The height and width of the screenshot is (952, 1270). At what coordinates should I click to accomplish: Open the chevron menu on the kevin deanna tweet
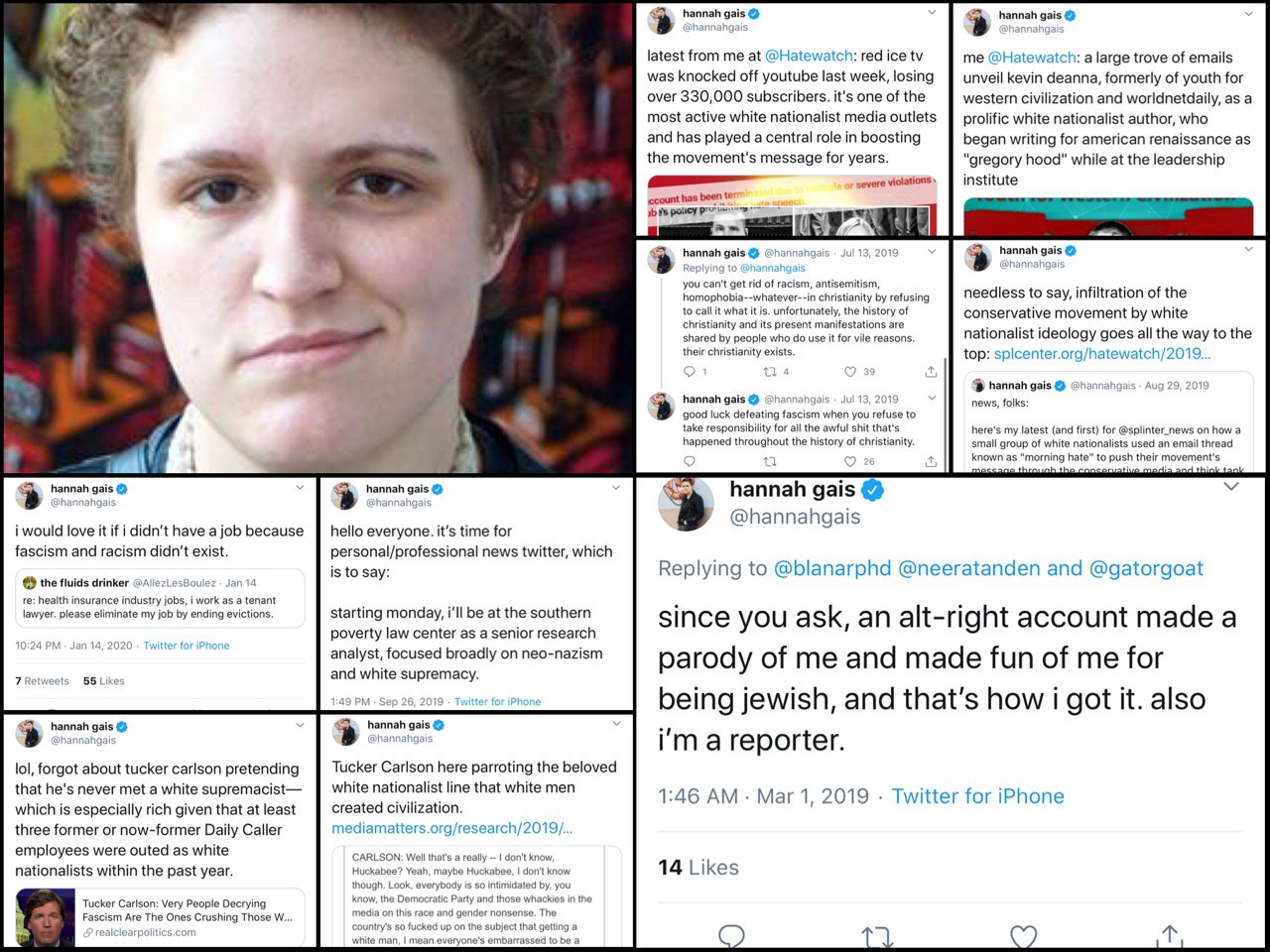click(1248, 14)
